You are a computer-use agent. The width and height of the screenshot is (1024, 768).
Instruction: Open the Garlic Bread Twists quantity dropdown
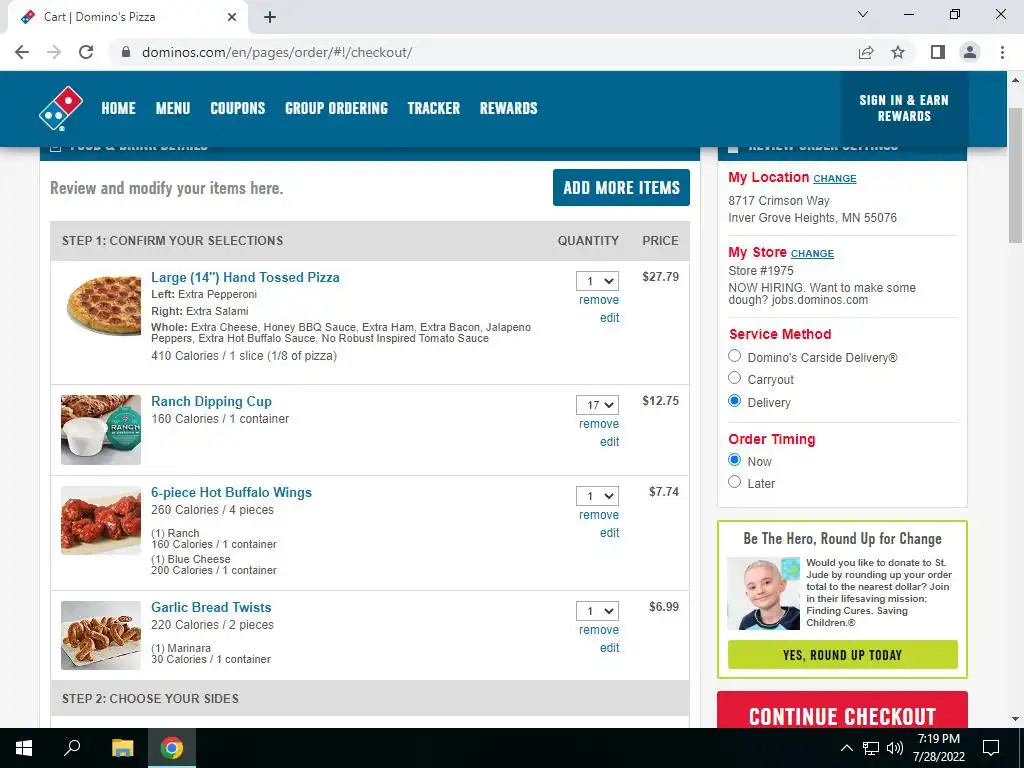[597, 611]
